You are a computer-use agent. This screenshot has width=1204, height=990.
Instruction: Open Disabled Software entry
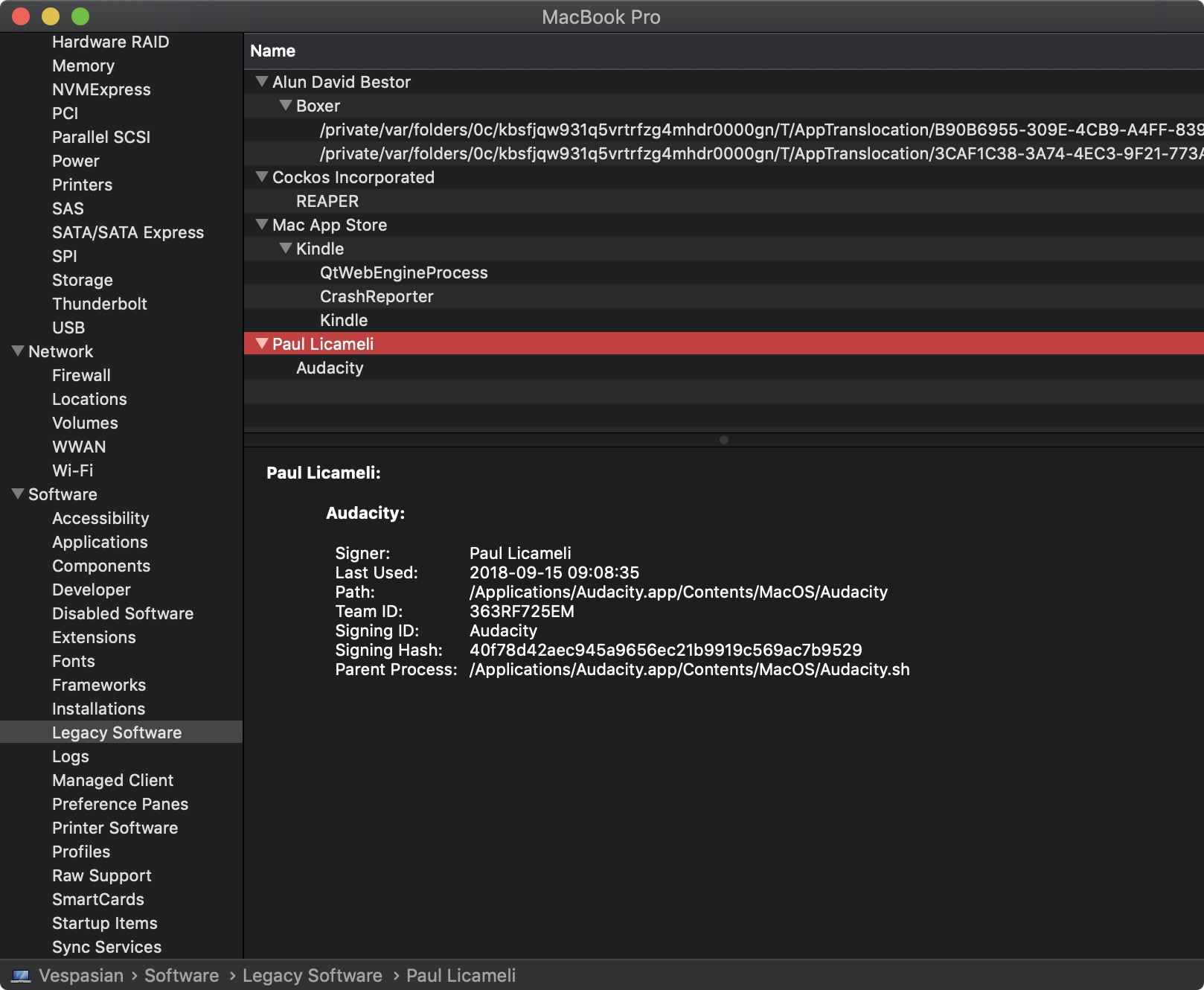pyautogui.click(x=123, y=613)
